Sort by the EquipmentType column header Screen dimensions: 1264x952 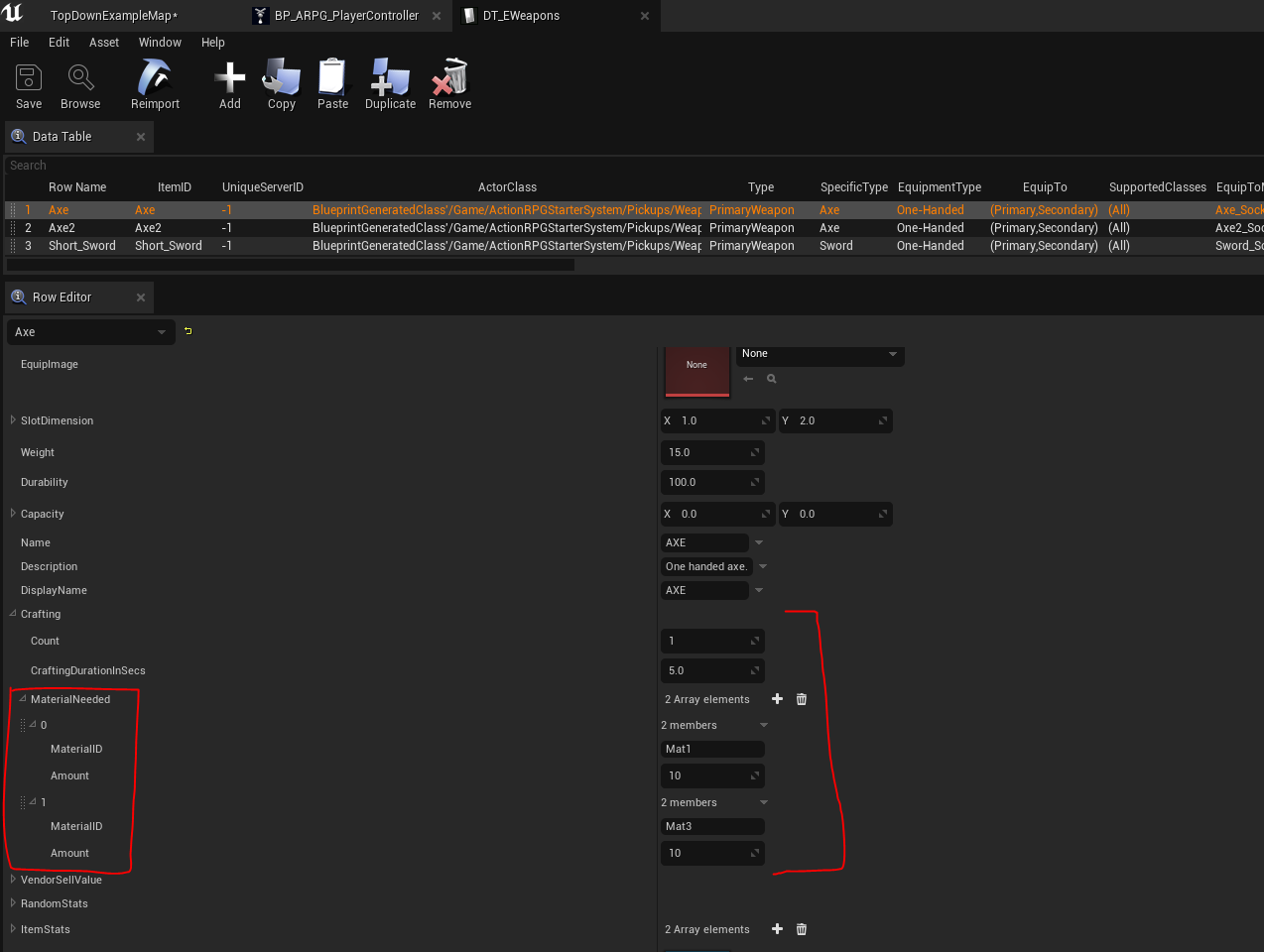click(940, 187)
